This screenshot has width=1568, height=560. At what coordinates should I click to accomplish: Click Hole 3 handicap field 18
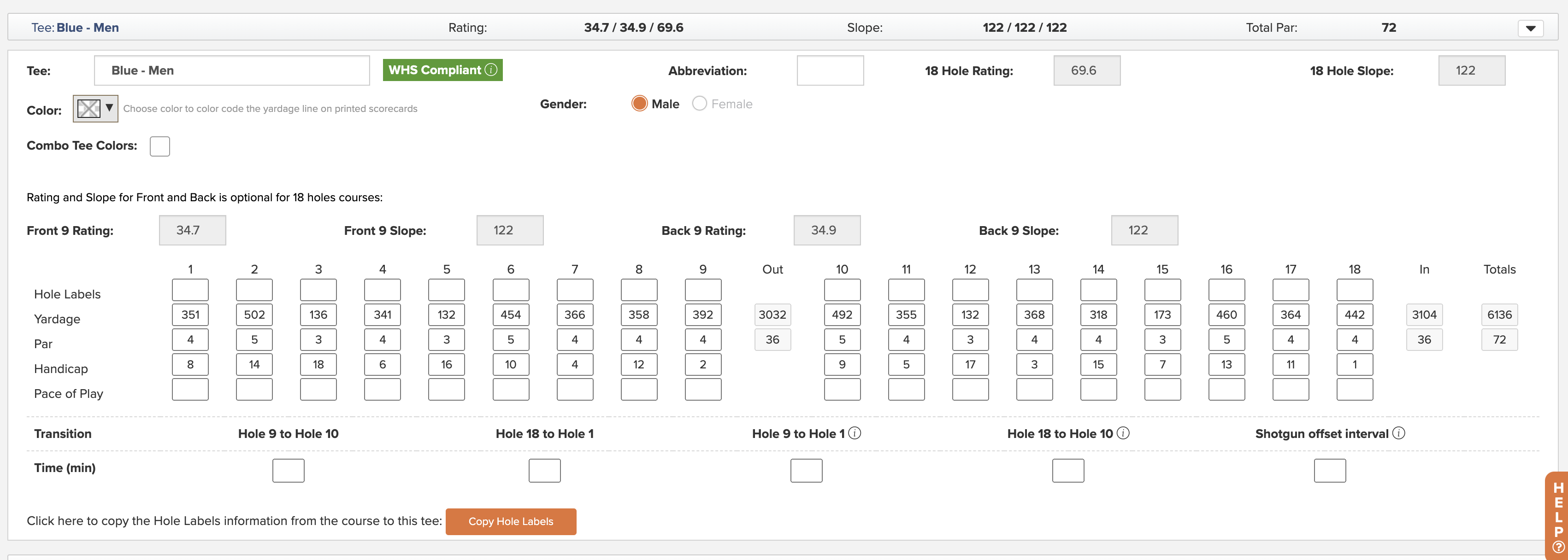click(318, 365)
